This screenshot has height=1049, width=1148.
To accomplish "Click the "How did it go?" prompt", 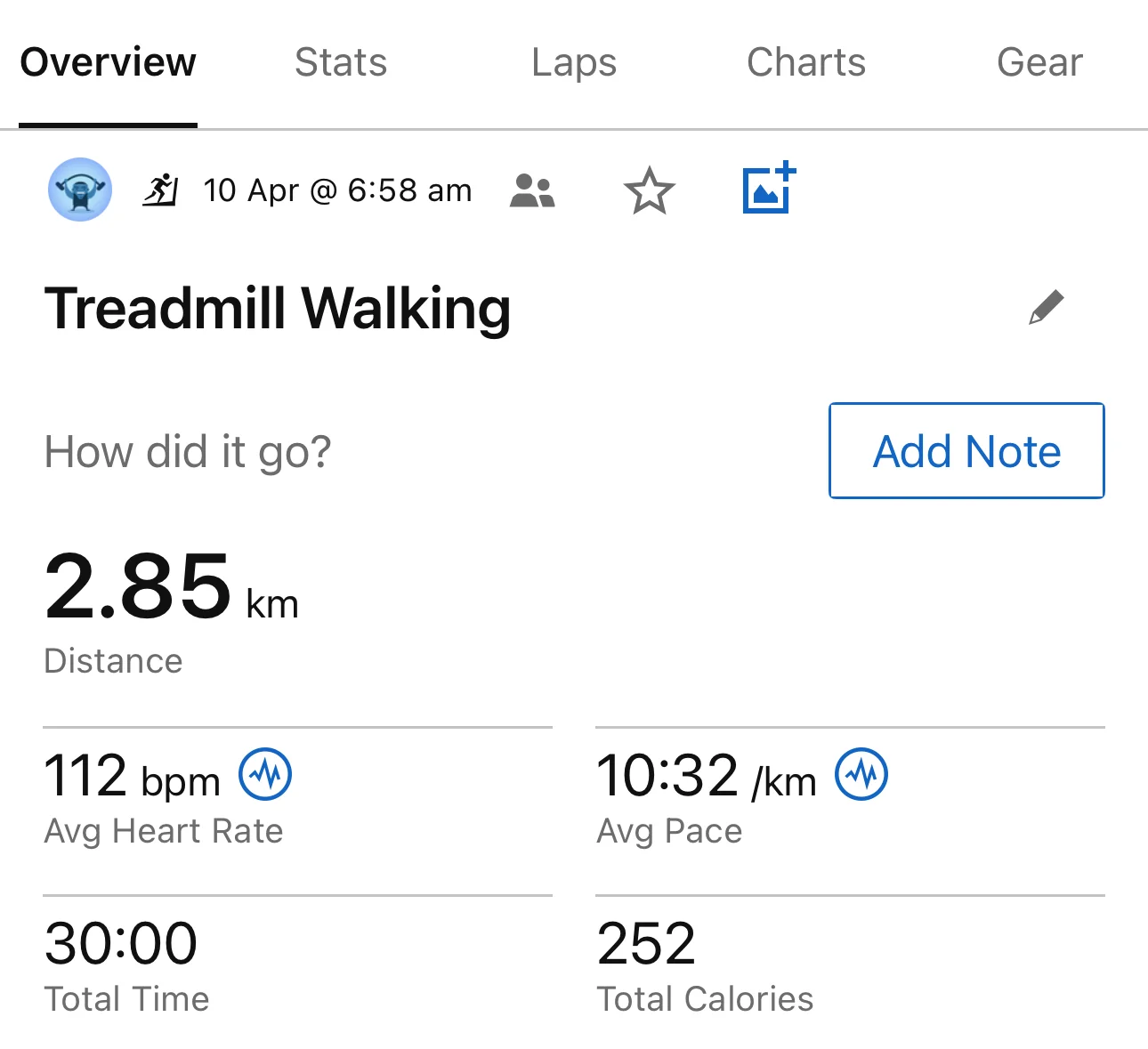I will coord(188,451).
